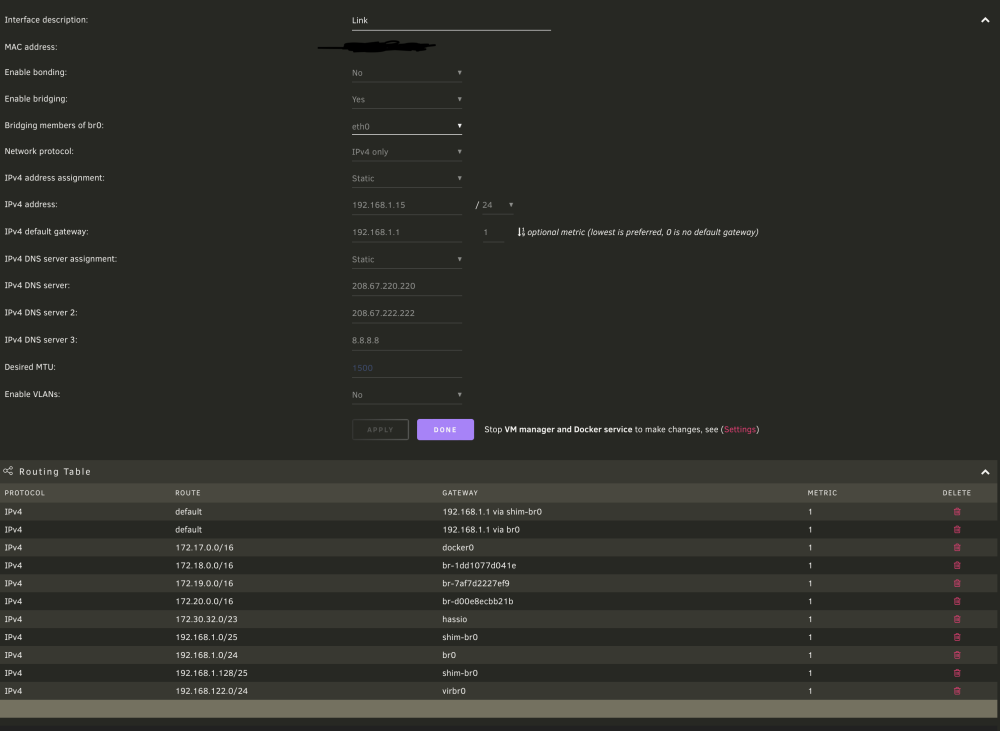Open IPv4 DNS server assignment dropdown

click(x=407, y=260)
